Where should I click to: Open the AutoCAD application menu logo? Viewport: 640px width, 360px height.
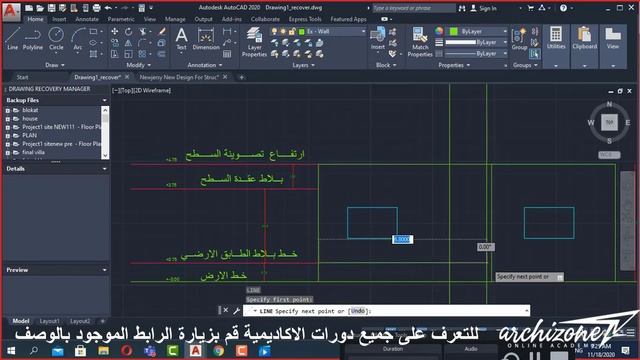tap(11, 11)
